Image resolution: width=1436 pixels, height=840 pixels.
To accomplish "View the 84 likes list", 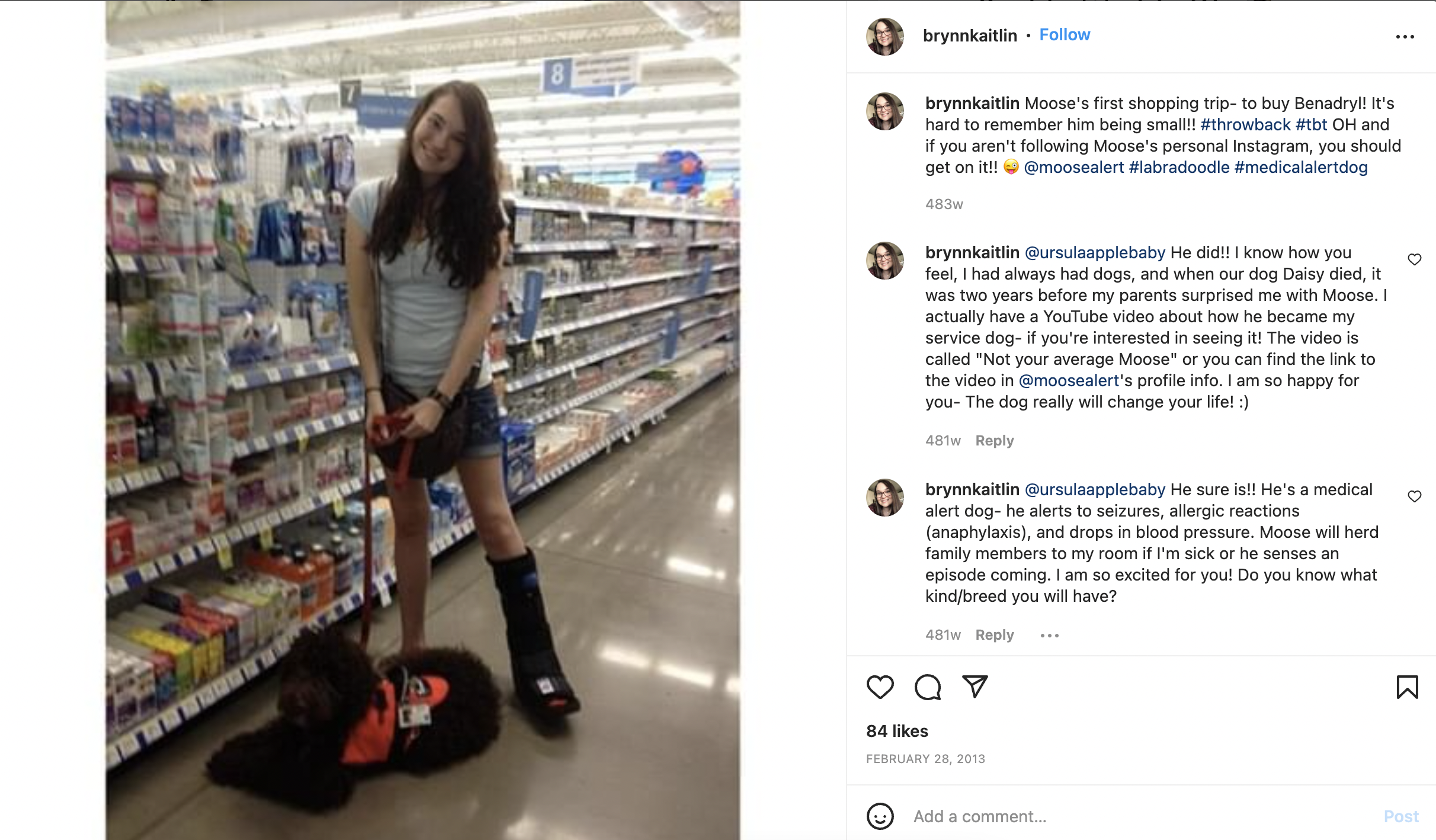I will [x=897, y=731].
